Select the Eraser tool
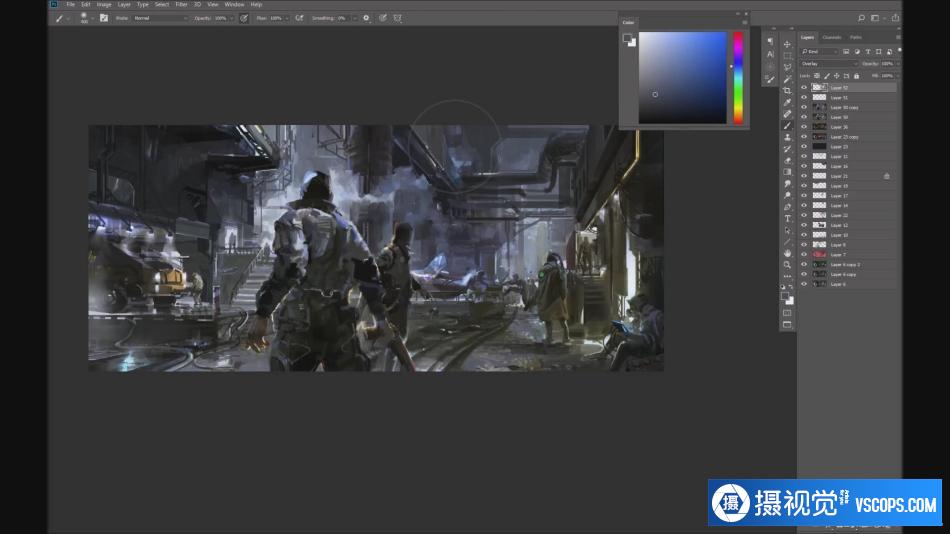 (x=787, y=161)
